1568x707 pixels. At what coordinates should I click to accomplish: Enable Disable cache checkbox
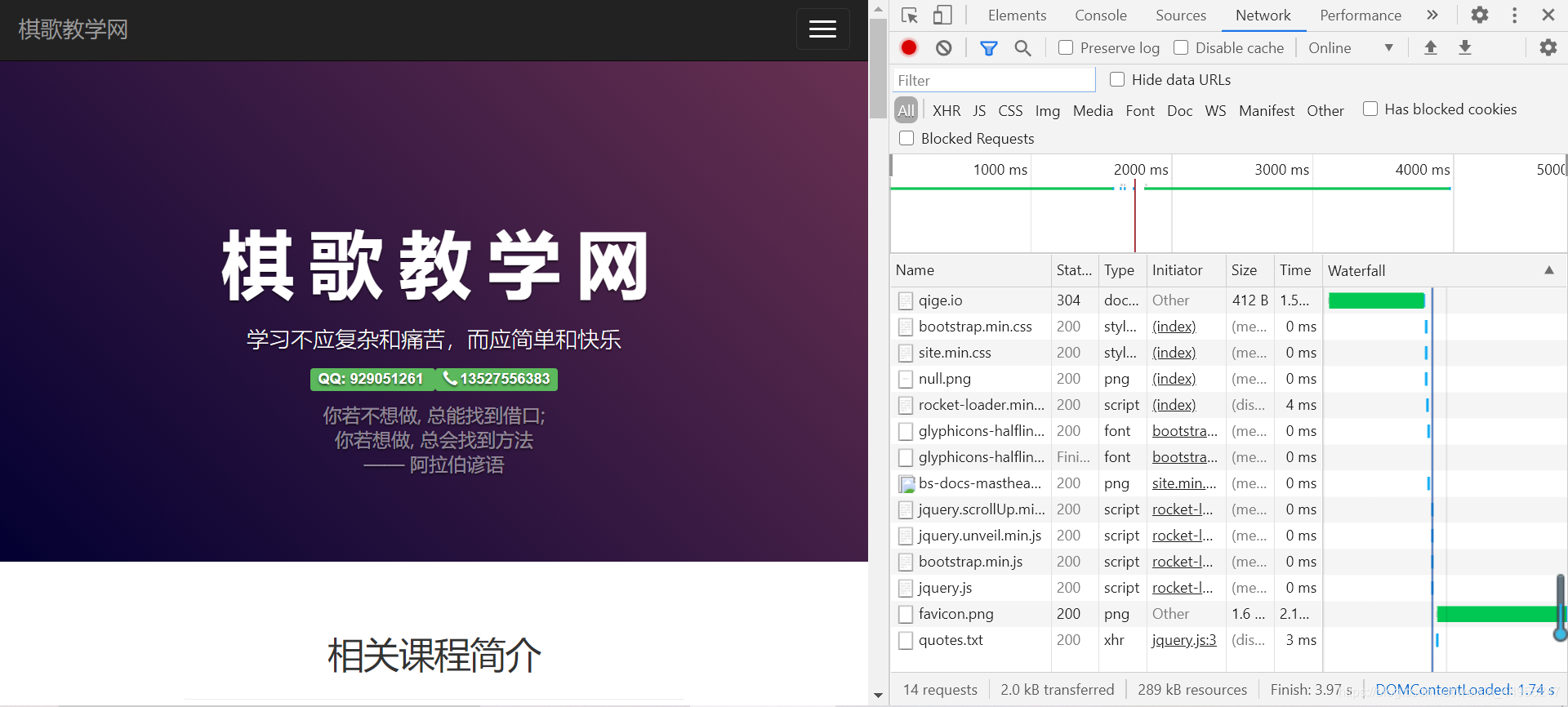pos(1181,47)
